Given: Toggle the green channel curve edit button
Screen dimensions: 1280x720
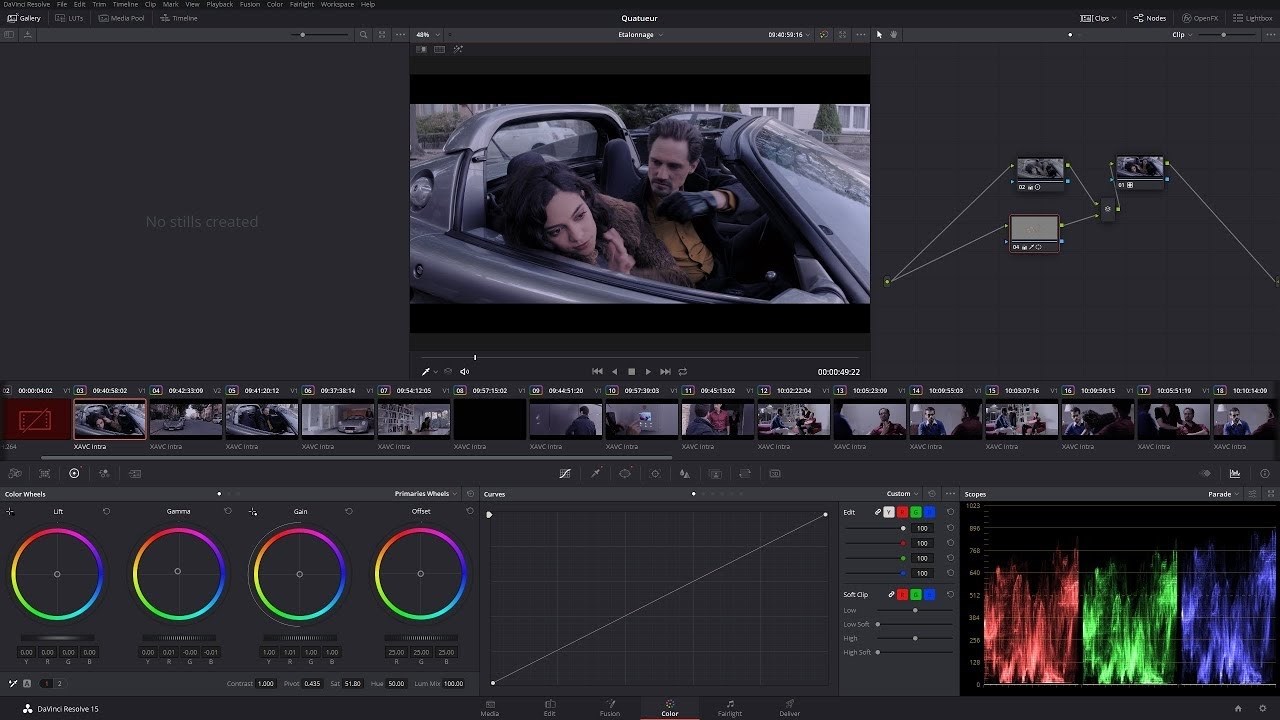Looking at the screenshot, I should [x=916, y=512].
